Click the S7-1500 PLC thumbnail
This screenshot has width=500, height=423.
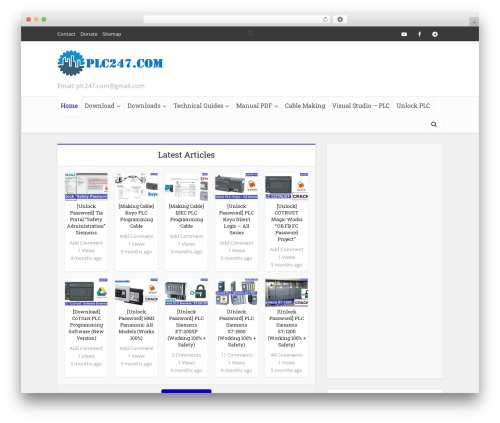click(x=236, y=292)
